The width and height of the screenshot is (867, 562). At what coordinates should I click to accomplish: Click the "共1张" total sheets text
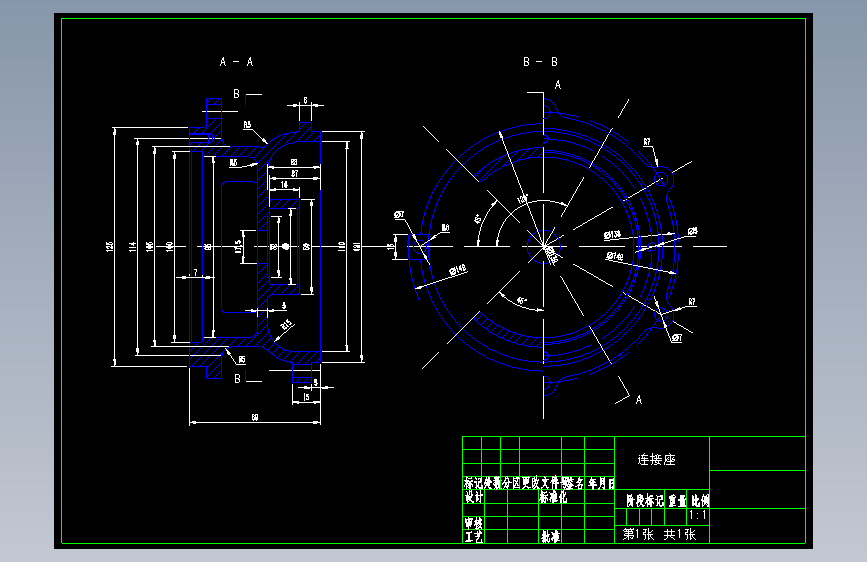point(680,534)
